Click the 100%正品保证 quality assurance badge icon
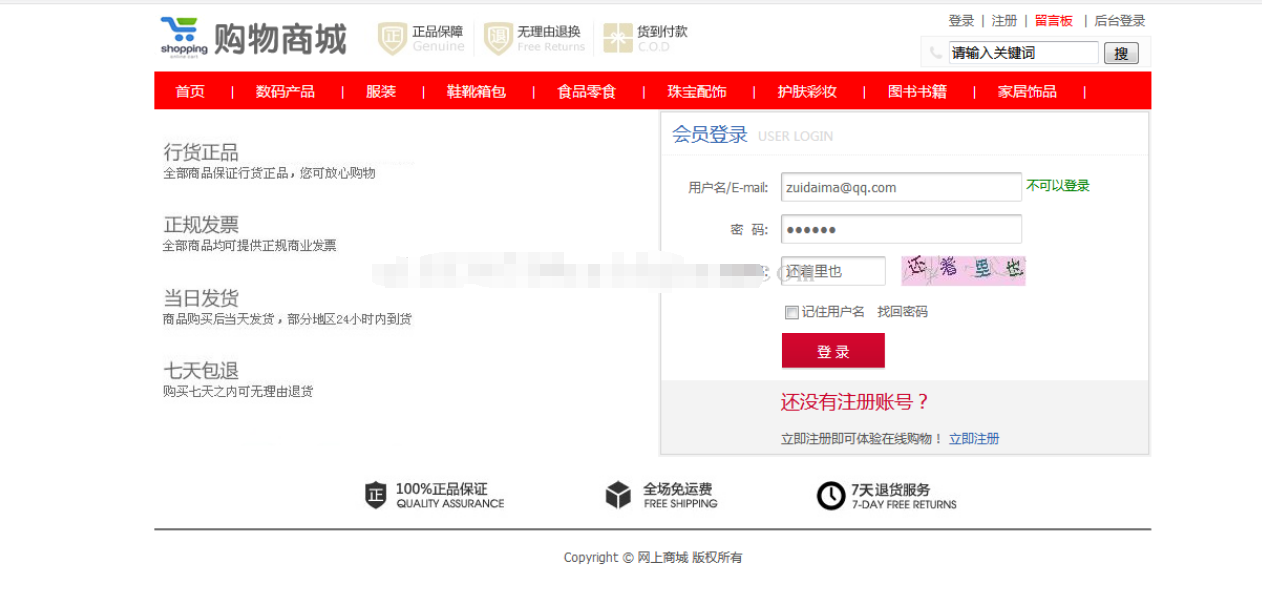Screen dimensions: 1262x591 [x=375, y=495]
